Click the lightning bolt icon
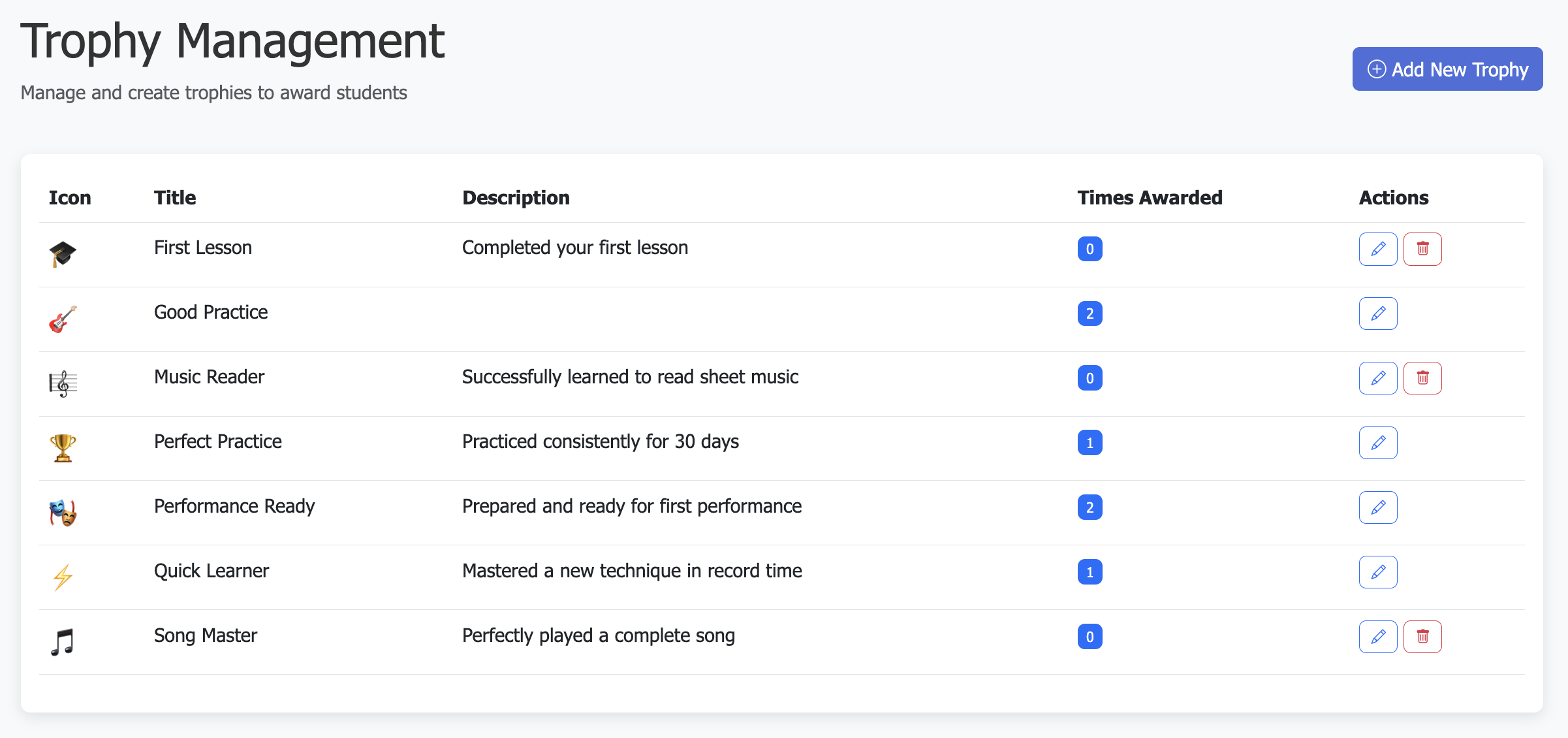Screen dimensions: 1568x738 (63, 577)
